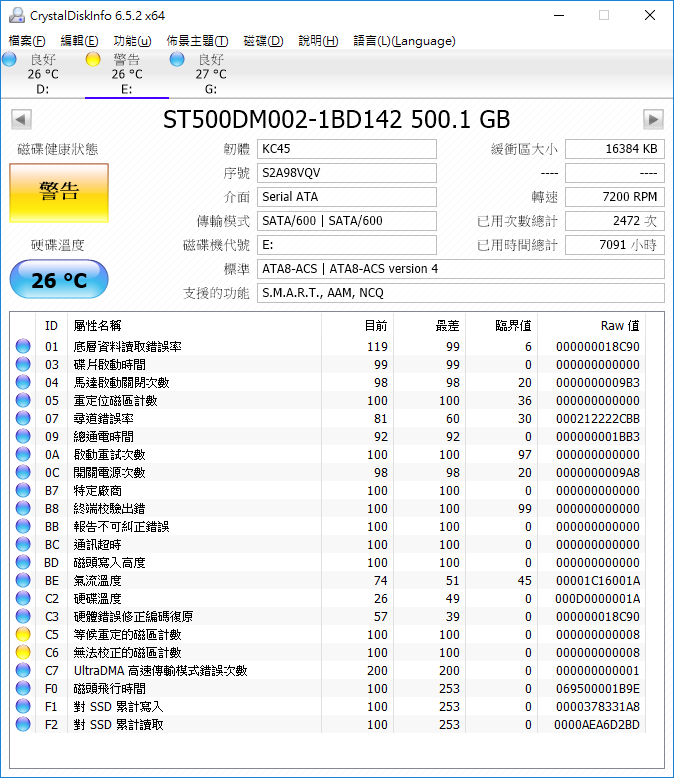
Task: Click status dot for attribute 09
Action: click(23, 436)
